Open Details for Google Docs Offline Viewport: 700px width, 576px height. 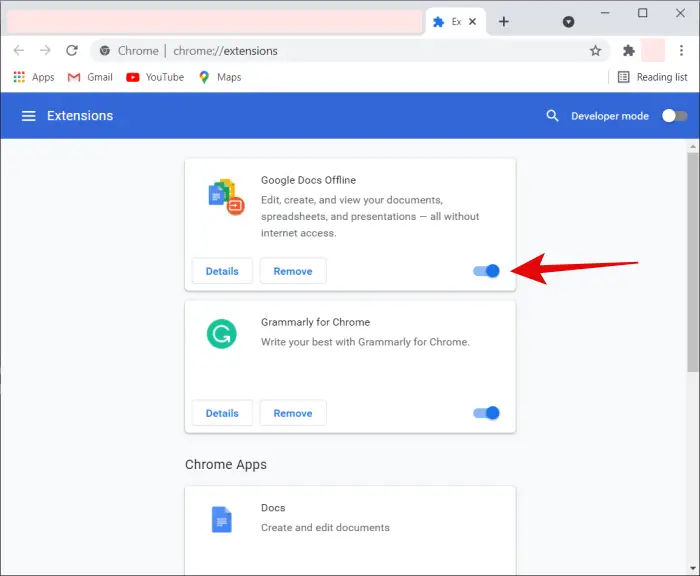tap(222, 271)
